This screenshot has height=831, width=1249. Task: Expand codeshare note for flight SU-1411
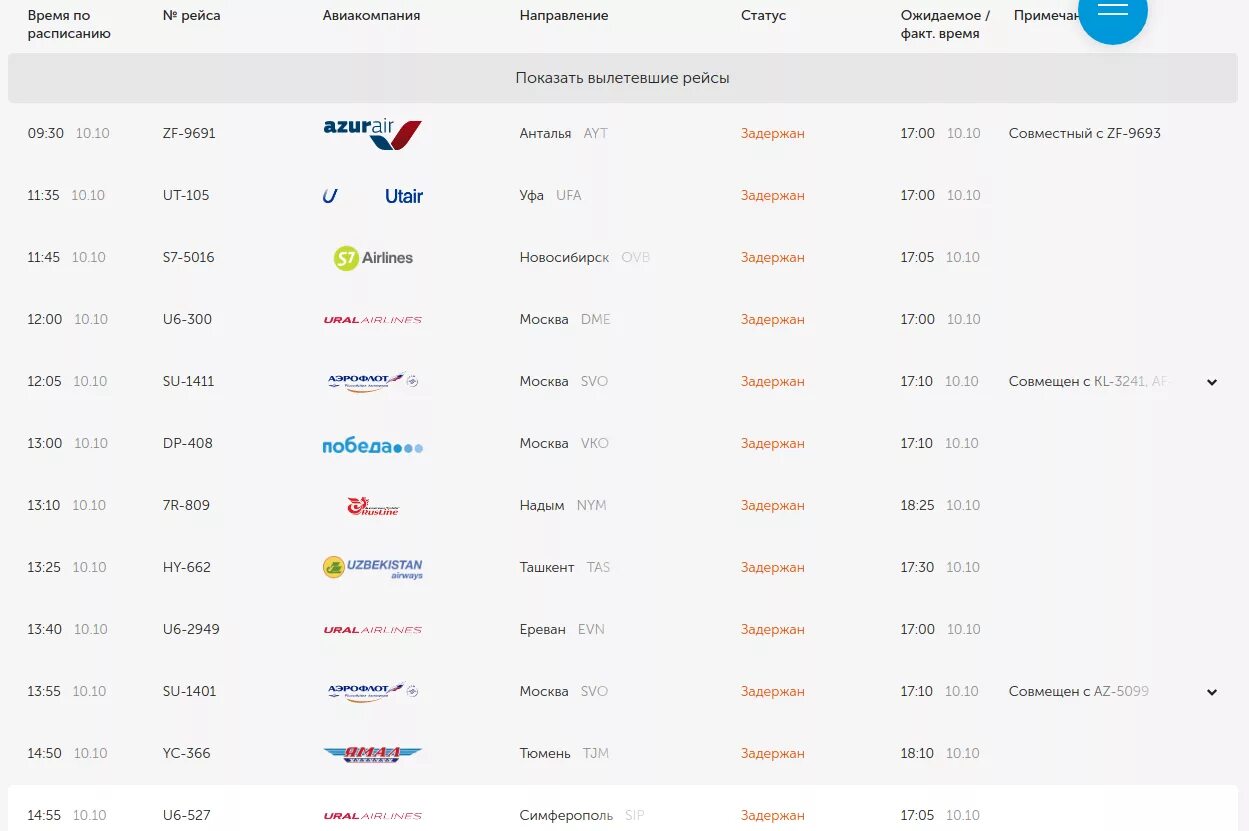coord(1212,382)
